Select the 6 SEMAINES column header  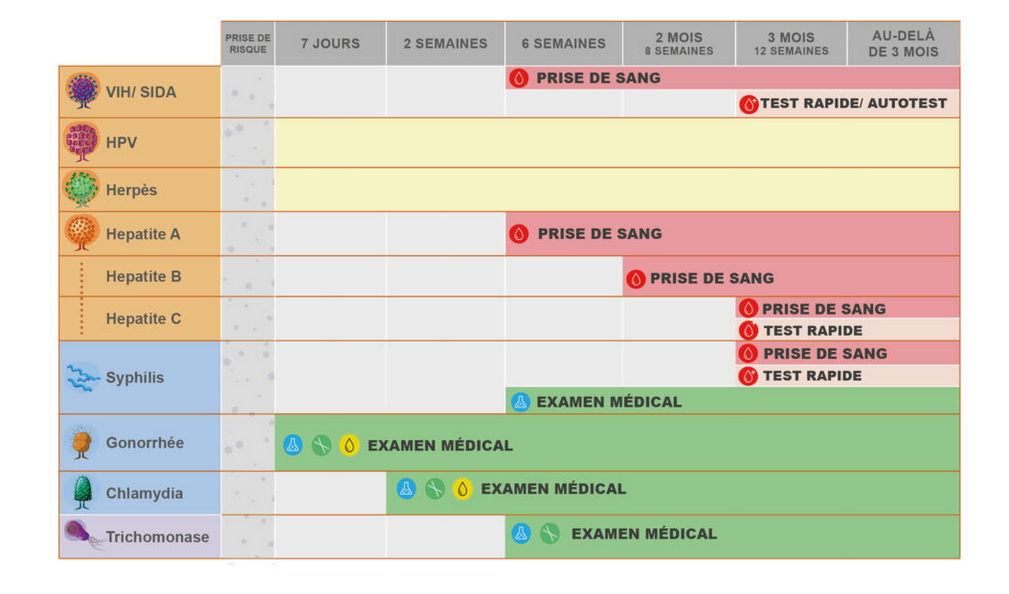coord(563,44)
